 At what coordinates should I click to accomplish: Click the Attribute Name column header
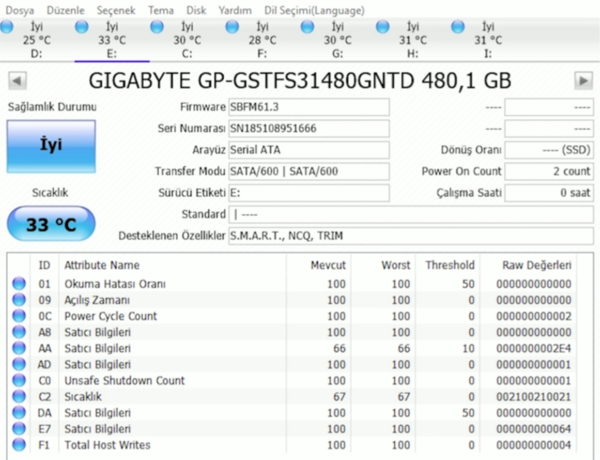(x=102, y=265)
